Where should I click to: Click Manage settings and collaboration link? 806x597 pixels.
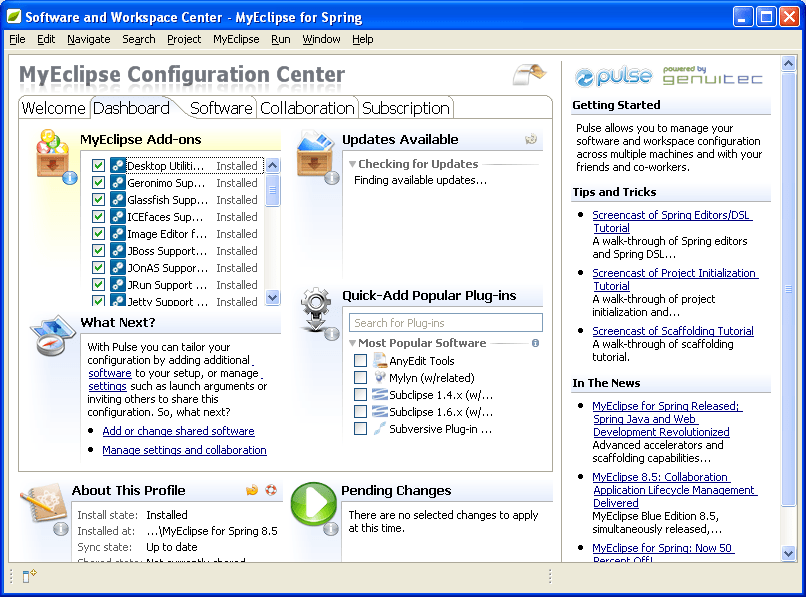click(x=184, y=450)
